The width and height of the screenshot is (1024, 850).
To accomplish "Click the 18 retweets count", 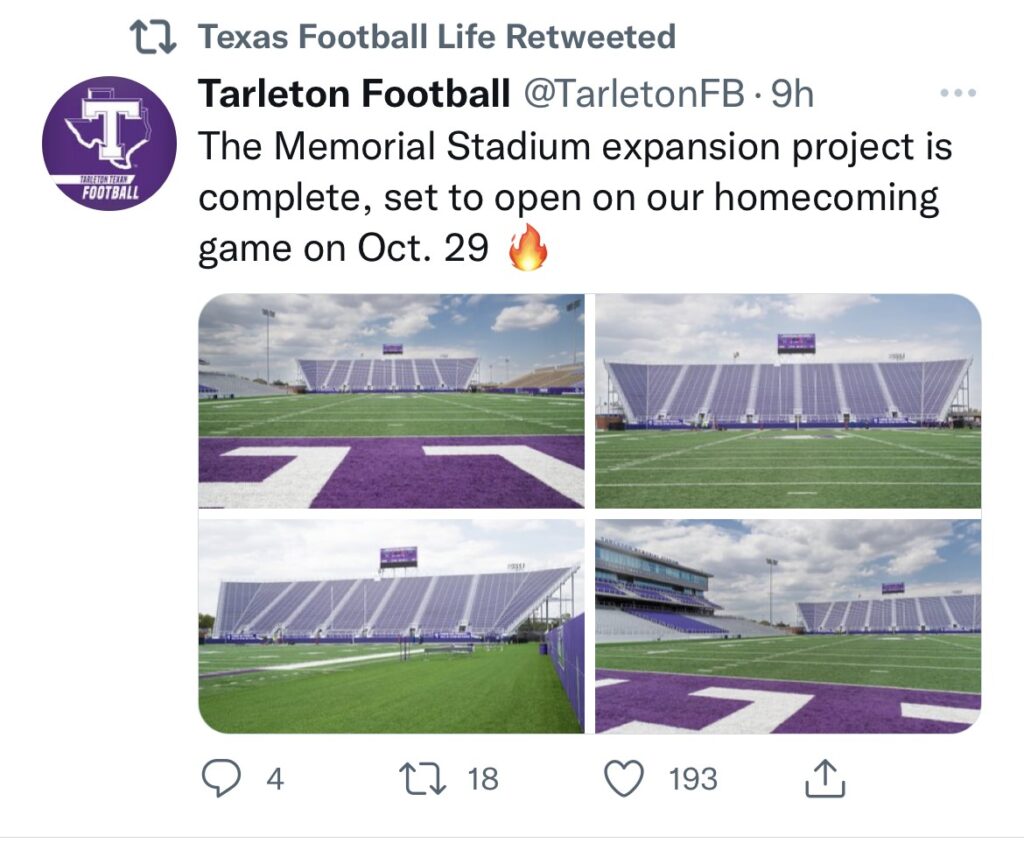I will pos(483,779).
